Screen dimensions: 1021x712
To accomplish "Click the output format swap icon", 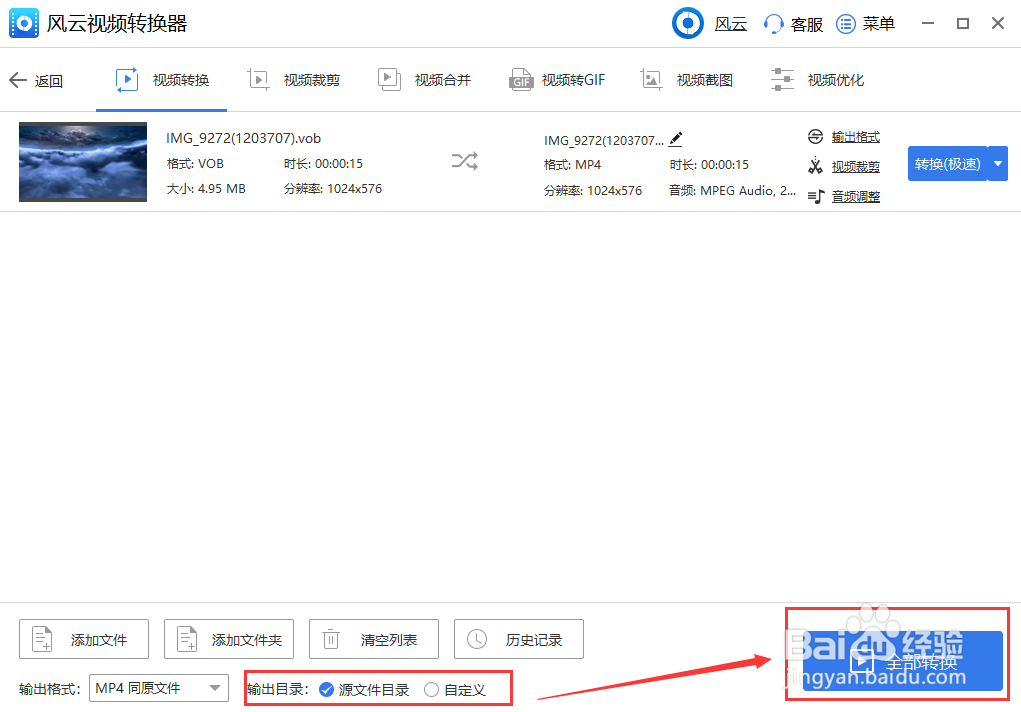I will point(815,136).
